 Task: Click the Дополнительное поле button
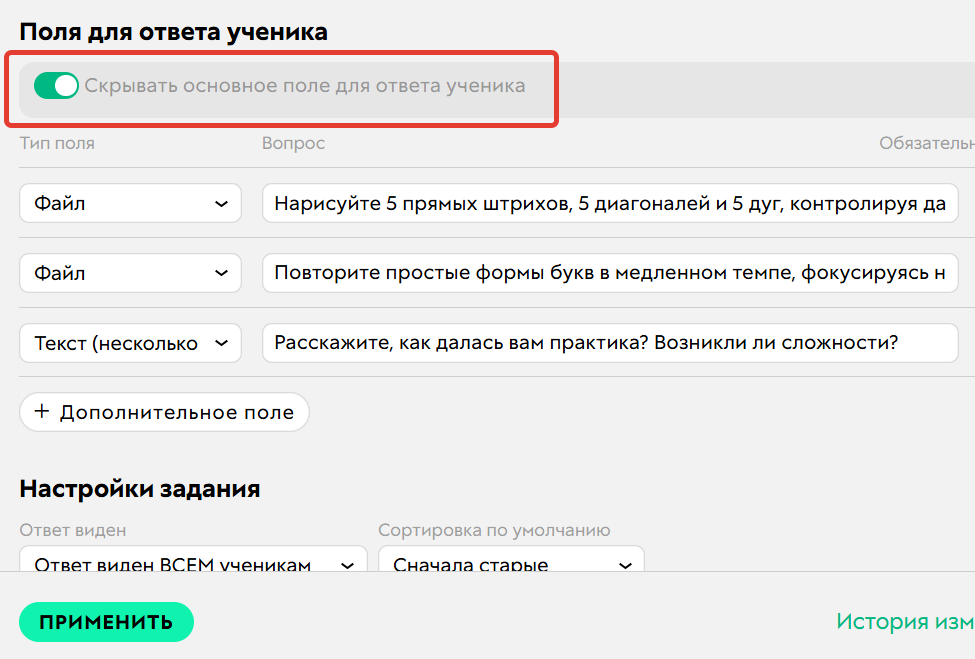(x=164, y=411)
